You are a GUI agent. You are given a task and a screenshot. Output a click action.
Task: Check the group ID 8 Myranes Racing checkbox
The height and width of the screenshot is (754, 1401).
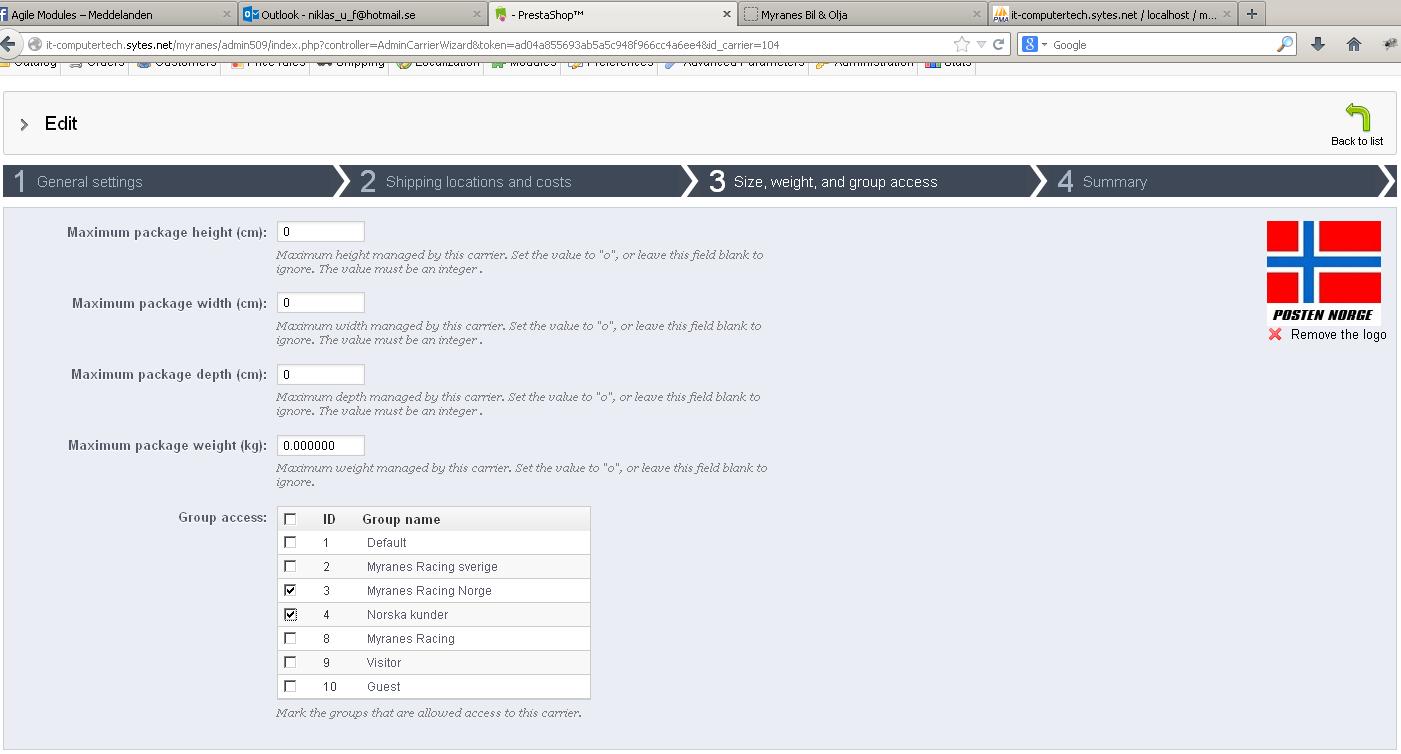click(290, 638)
